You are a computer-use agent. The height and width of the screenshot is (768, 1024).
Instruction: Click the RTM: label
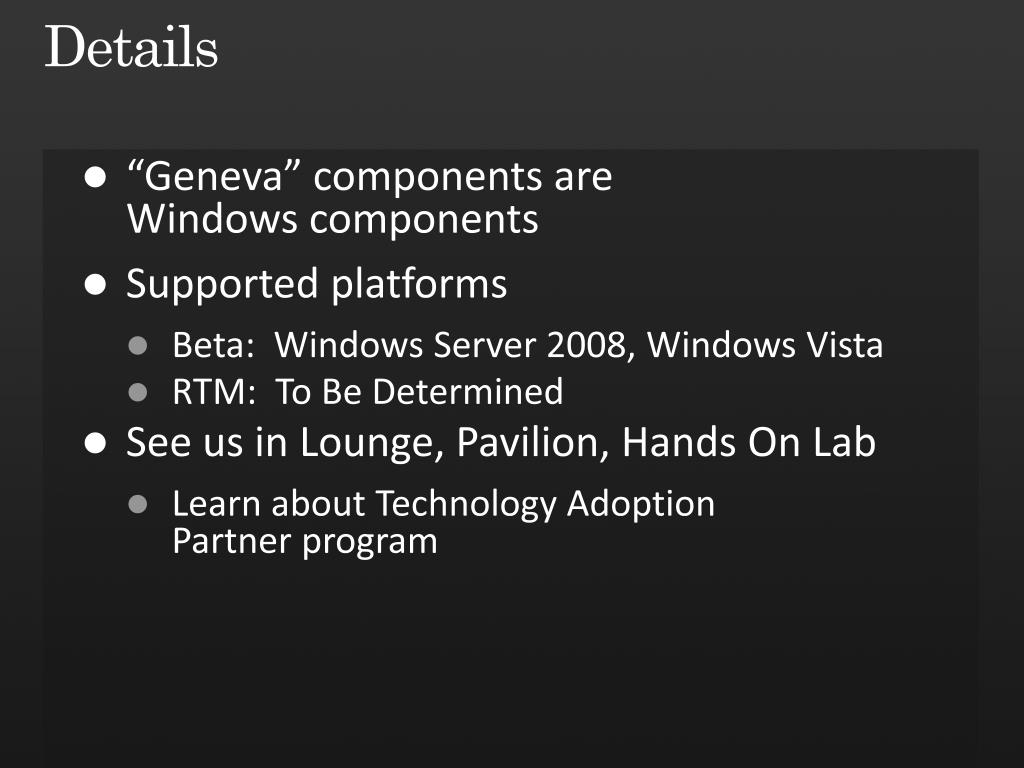coord(214,392)
